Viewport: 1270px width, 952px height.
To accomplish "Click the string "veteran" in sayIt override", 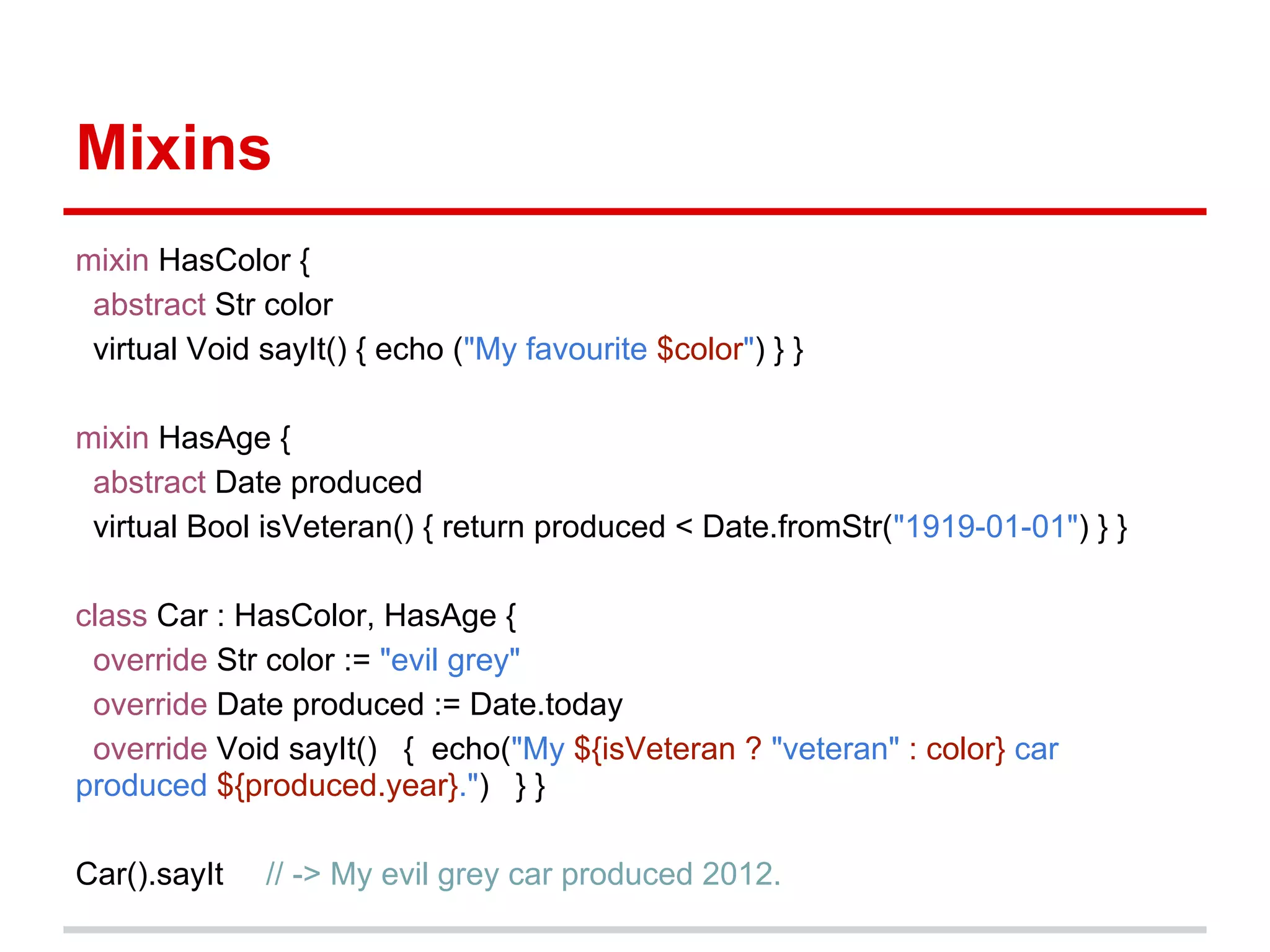I will [835, 749].
